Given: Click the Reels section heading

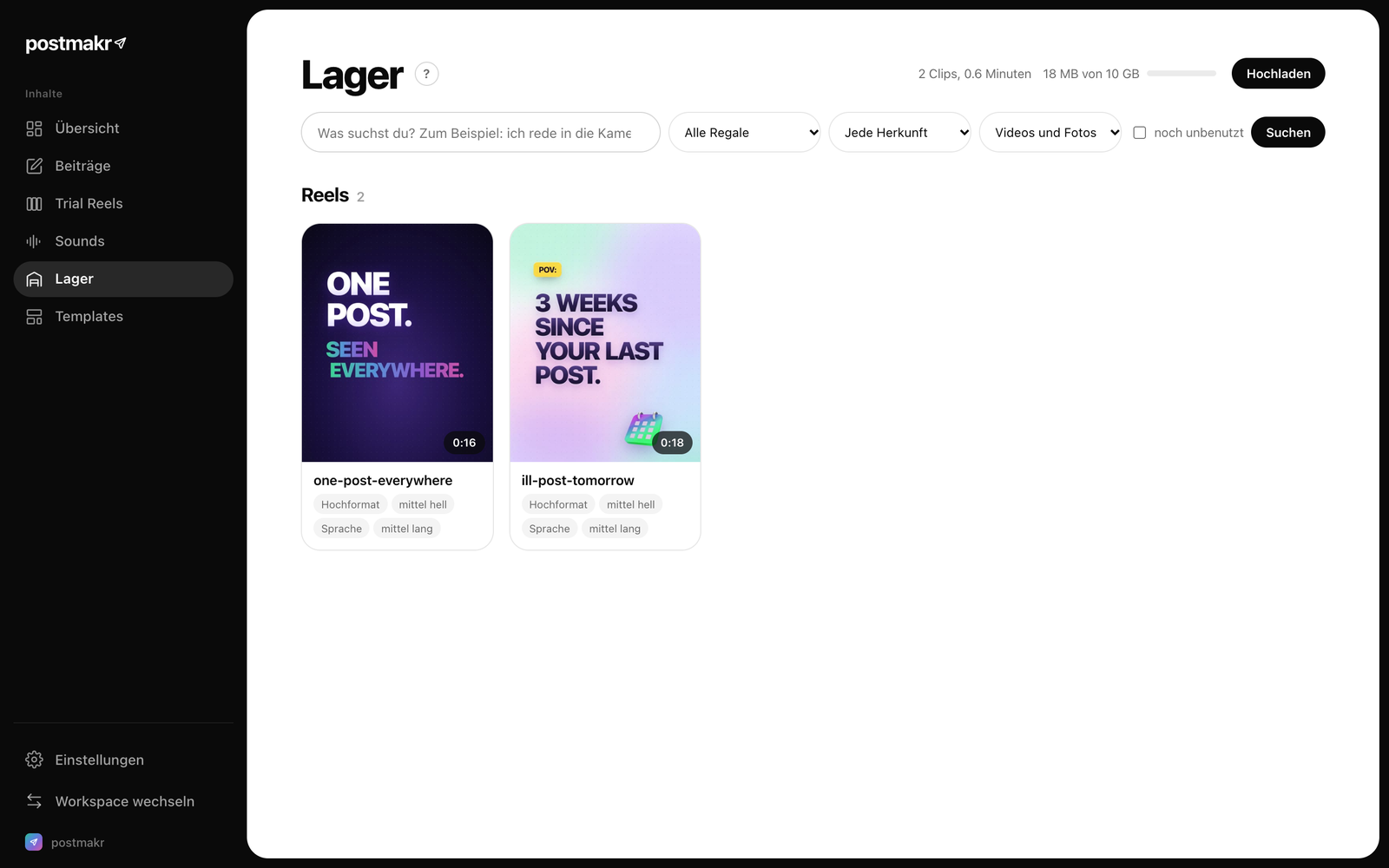Looking at the screenshot, I should 325,195.
